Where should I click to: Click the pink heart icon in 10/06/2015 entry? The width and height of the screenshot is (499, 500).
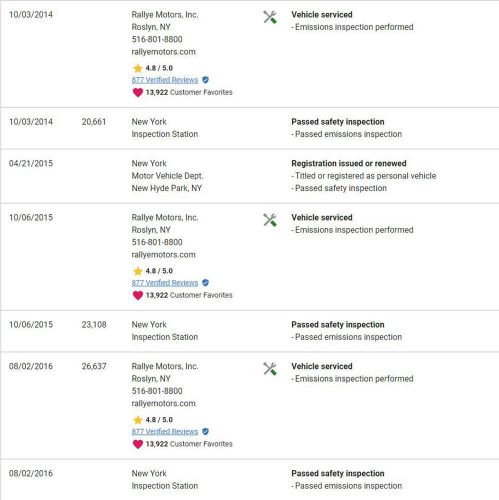coord(138,295)
